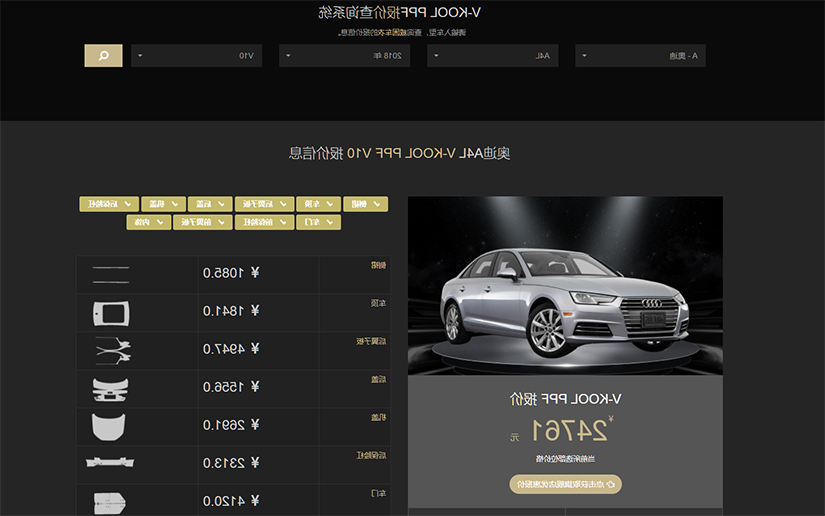Image resolution: width=825 pixels, height=516 pixels.
Task: Open the 2018 年 year dropdown
Action: [x=345, y=56]
